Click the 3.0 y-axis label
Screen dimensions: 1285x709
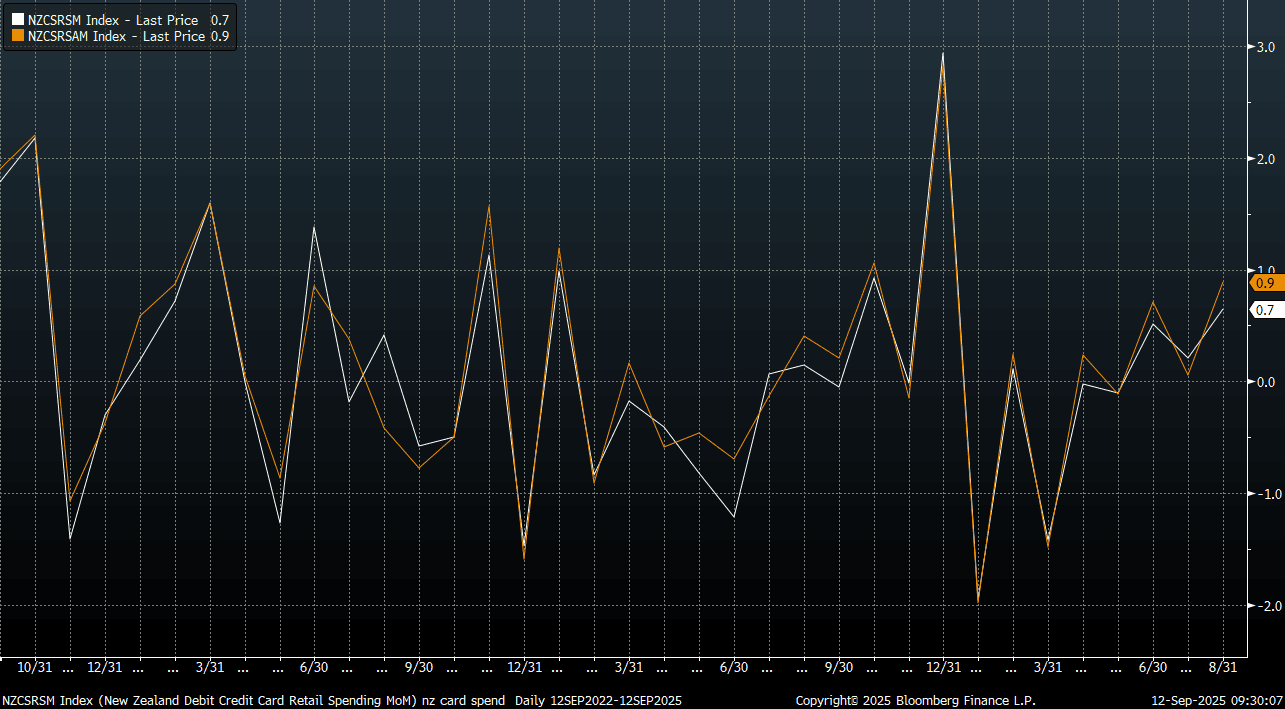pos(1264,47)
